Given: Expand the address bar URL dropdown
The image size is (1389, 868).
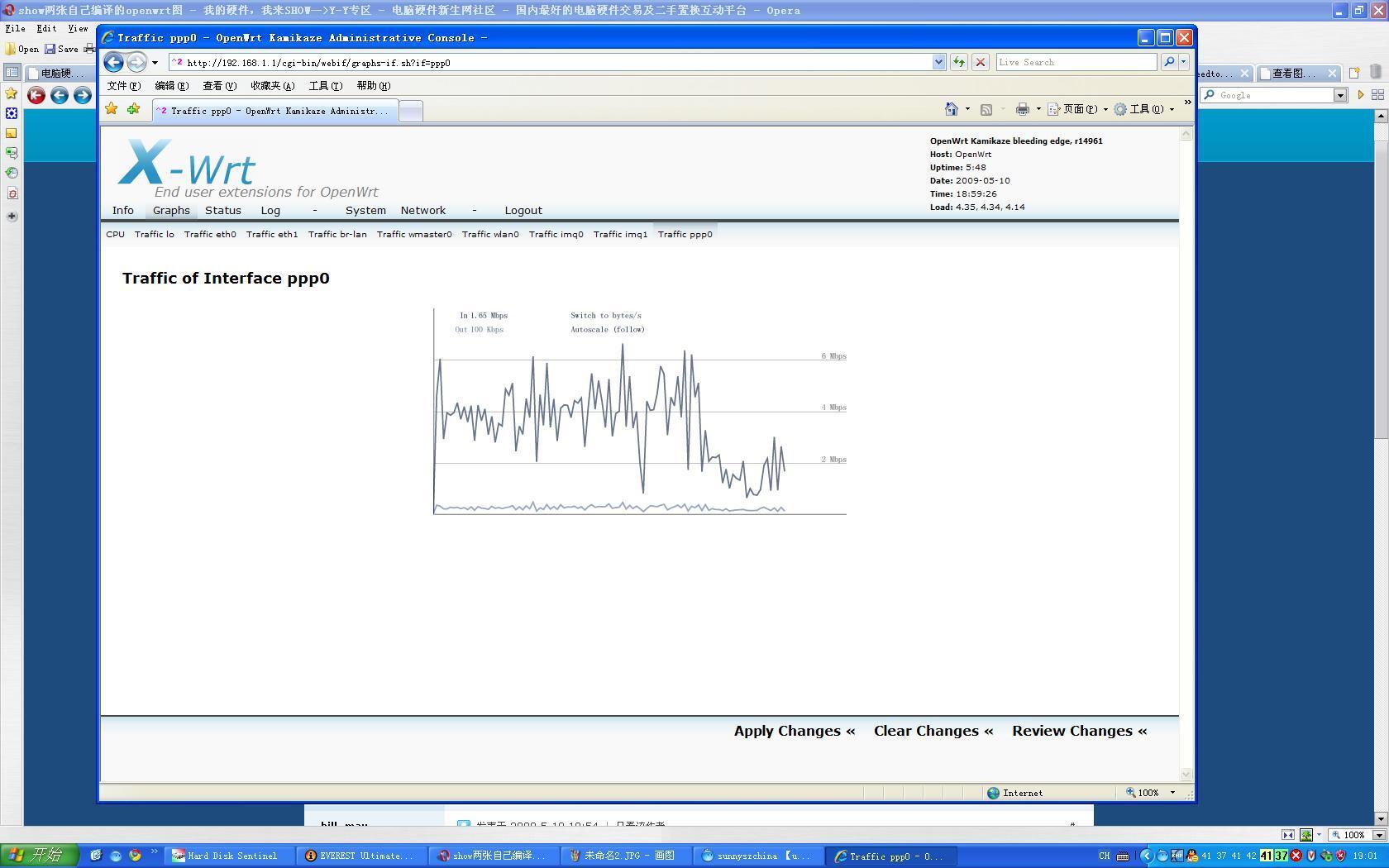Looking at the screenshot, I should (x=938, y=62).
